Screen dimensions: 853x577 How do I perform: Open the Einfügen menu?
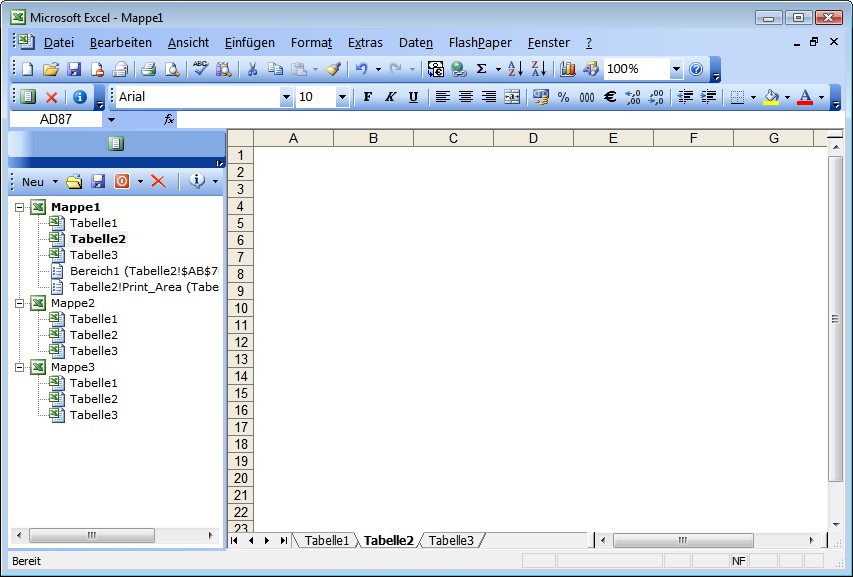point(249,43)
